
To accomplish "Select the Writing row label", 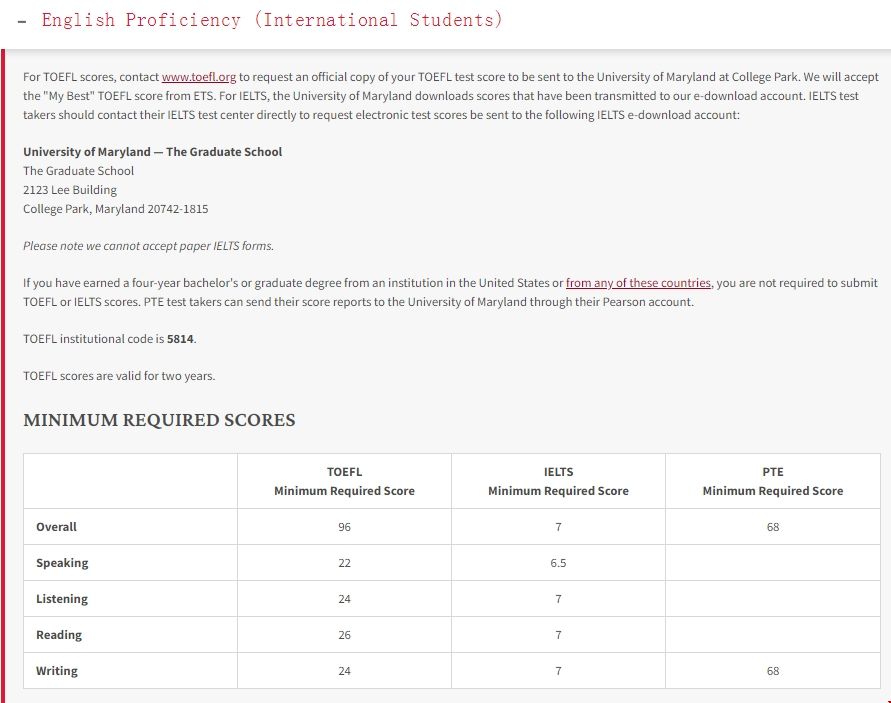I will 57,671.
